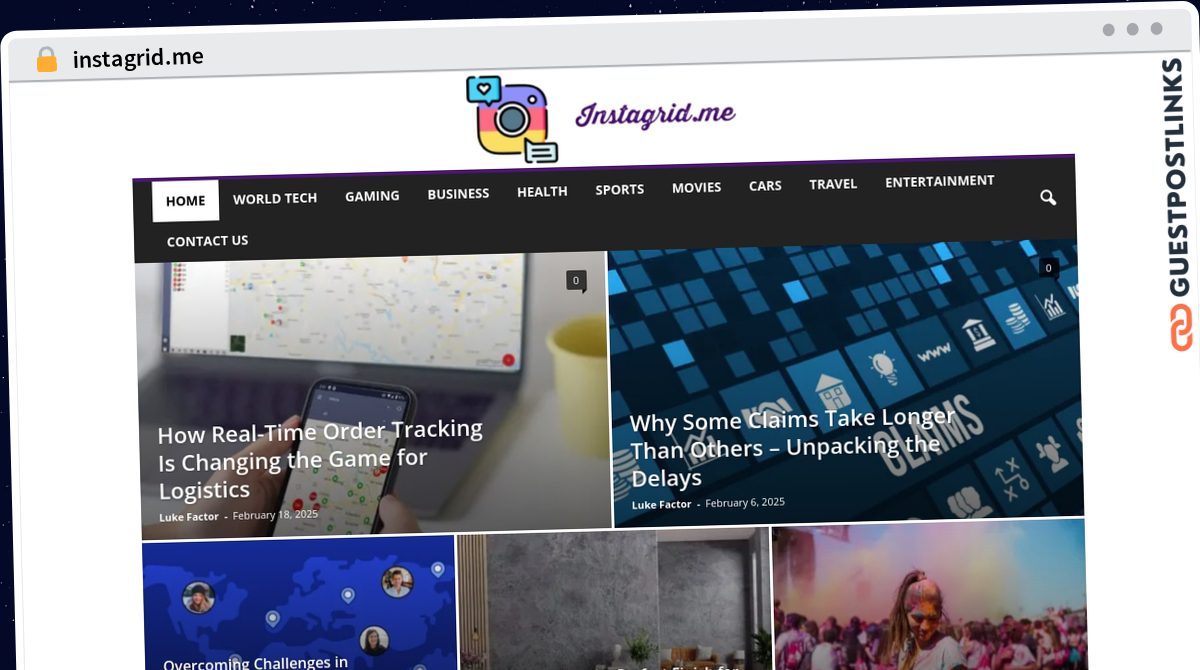Click author Luke Factor under logistics article
The width and height of the screenshot is (1200, 670).
click(189, 517)
